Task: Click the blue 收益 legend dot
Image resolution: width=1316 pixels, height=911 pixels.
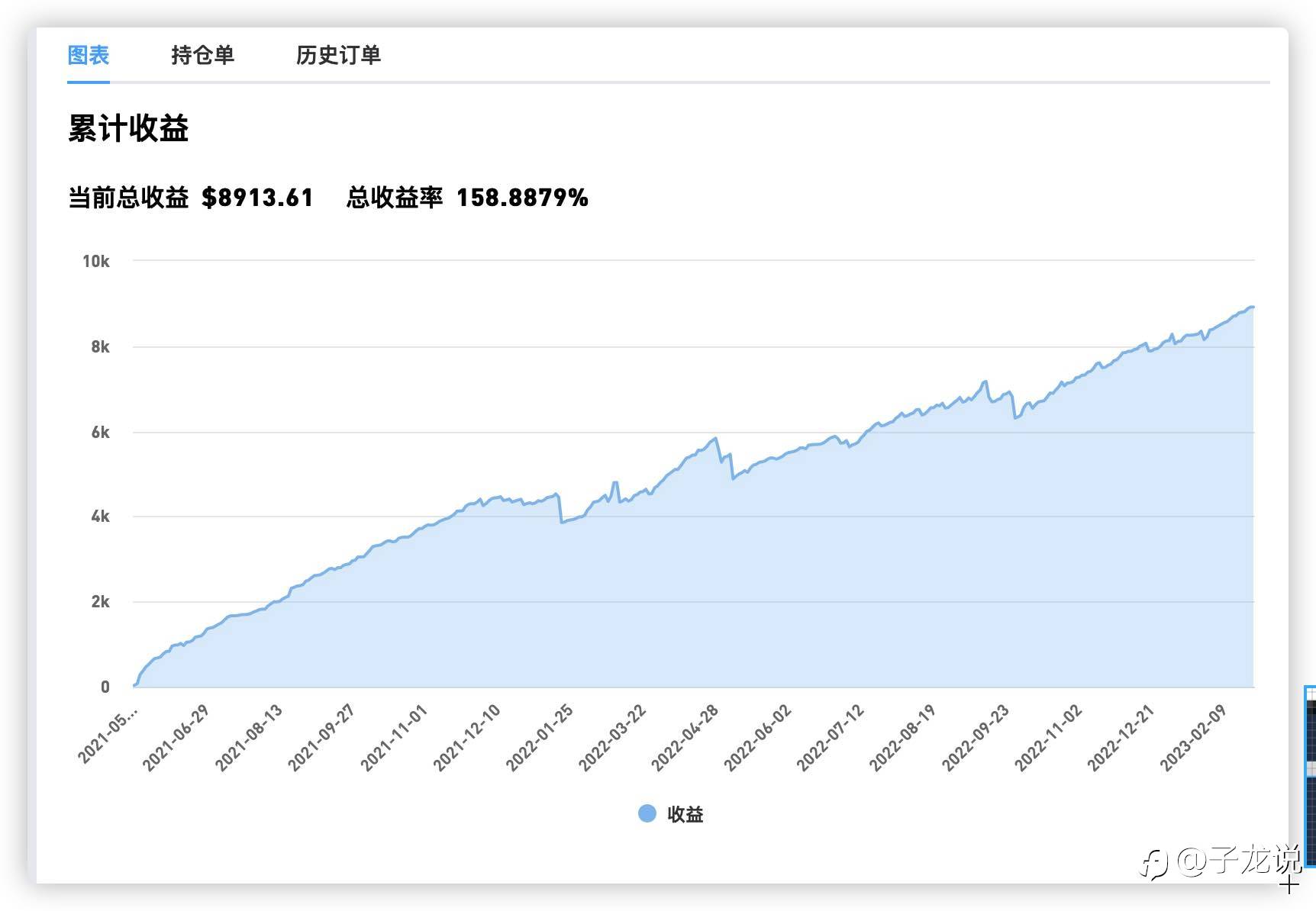Action: [x=647, y=814]
